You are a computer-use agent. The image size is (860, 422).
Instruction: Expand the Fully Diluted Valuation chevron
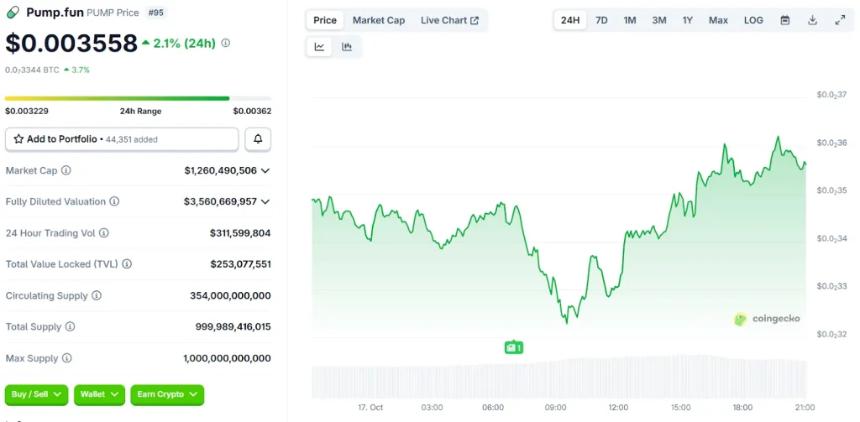(x=265, y=202)
